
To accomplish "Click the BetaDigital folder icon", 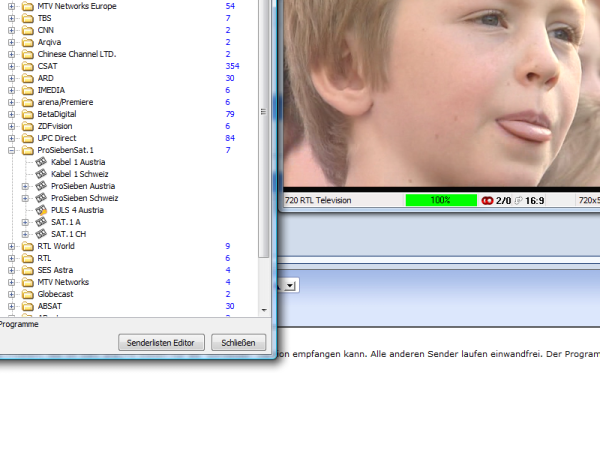I will click(28, 114).
